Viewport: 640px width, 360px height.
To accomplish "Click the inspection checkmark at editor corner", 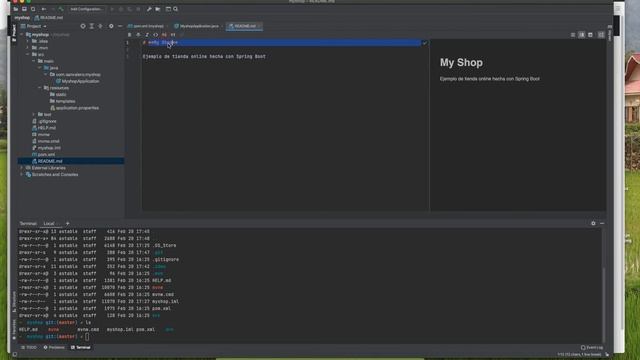I will click(x=424, y=42).
